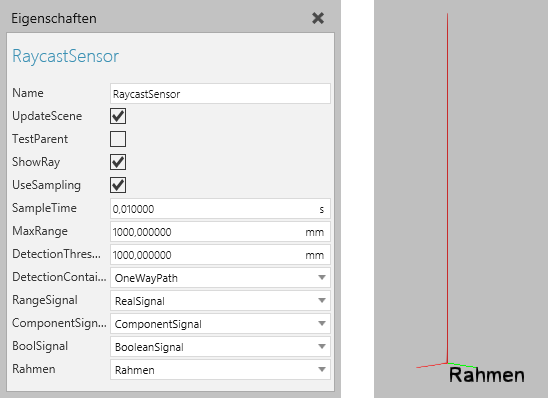
Task: Click the RaycastSensor heading title
Action: 65,56
